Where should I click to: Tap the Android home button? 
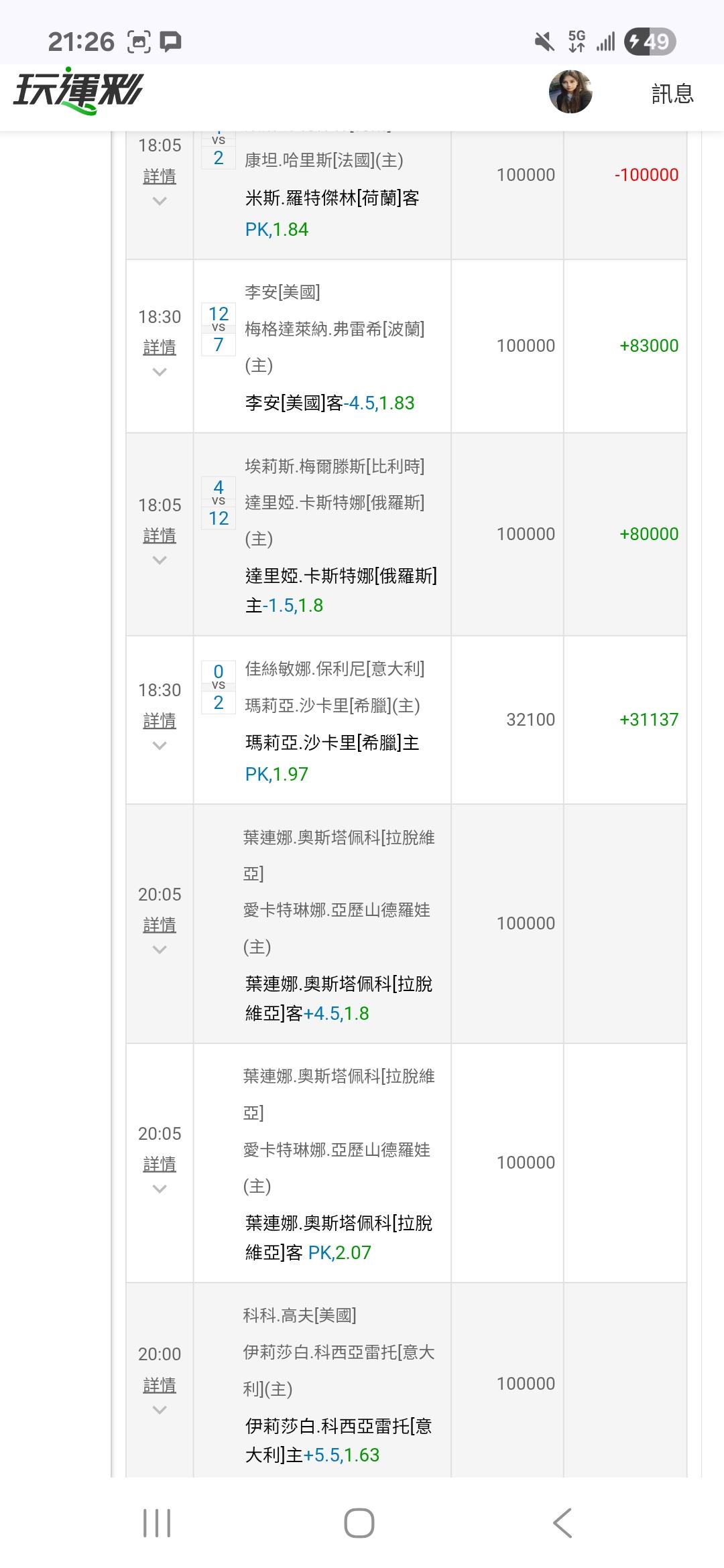(x=359, y=1522)
